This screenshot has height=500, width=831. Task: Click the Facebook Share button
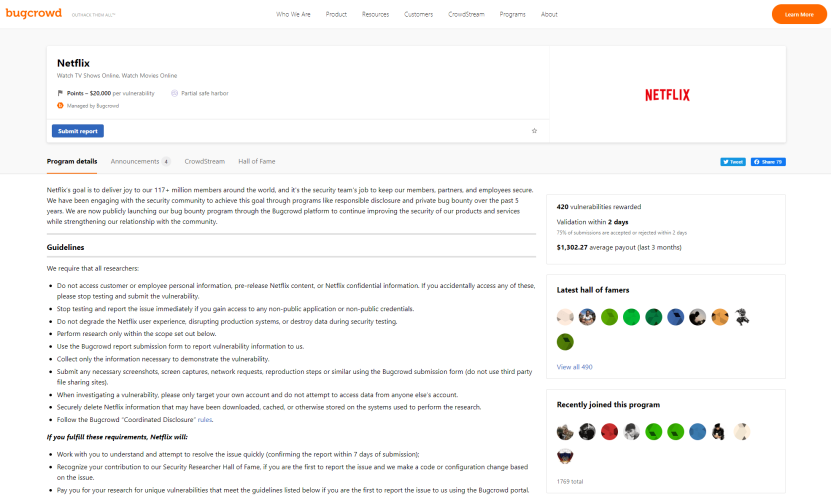pos(768,162)
